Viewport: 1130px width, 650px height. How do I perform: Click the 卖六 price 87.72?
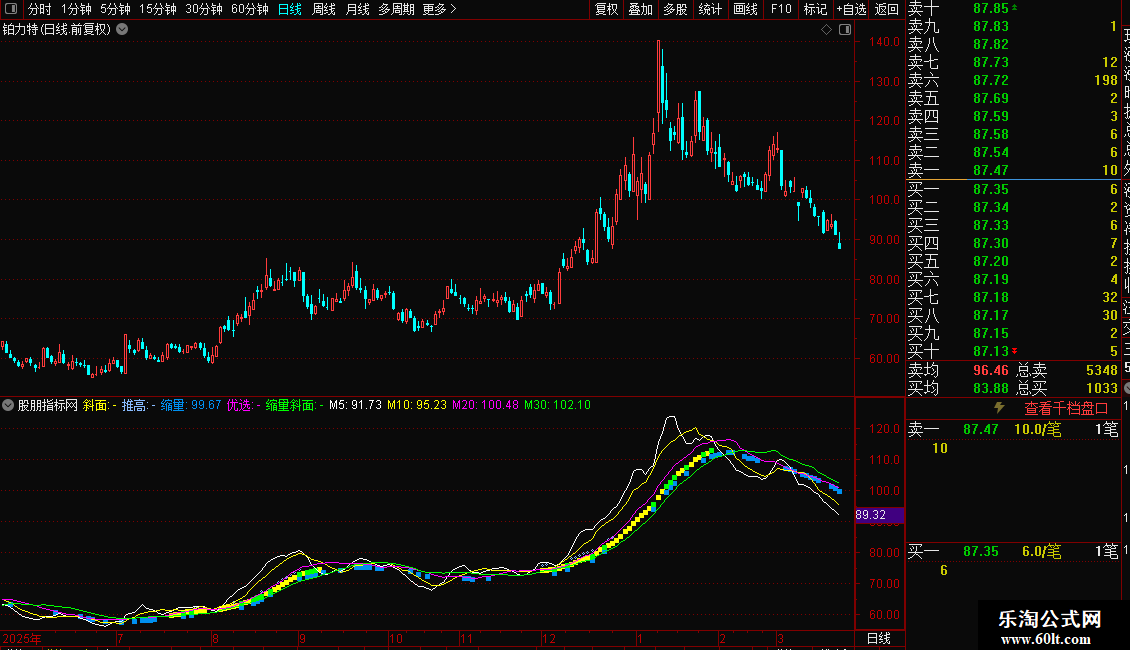pos(991,80)
